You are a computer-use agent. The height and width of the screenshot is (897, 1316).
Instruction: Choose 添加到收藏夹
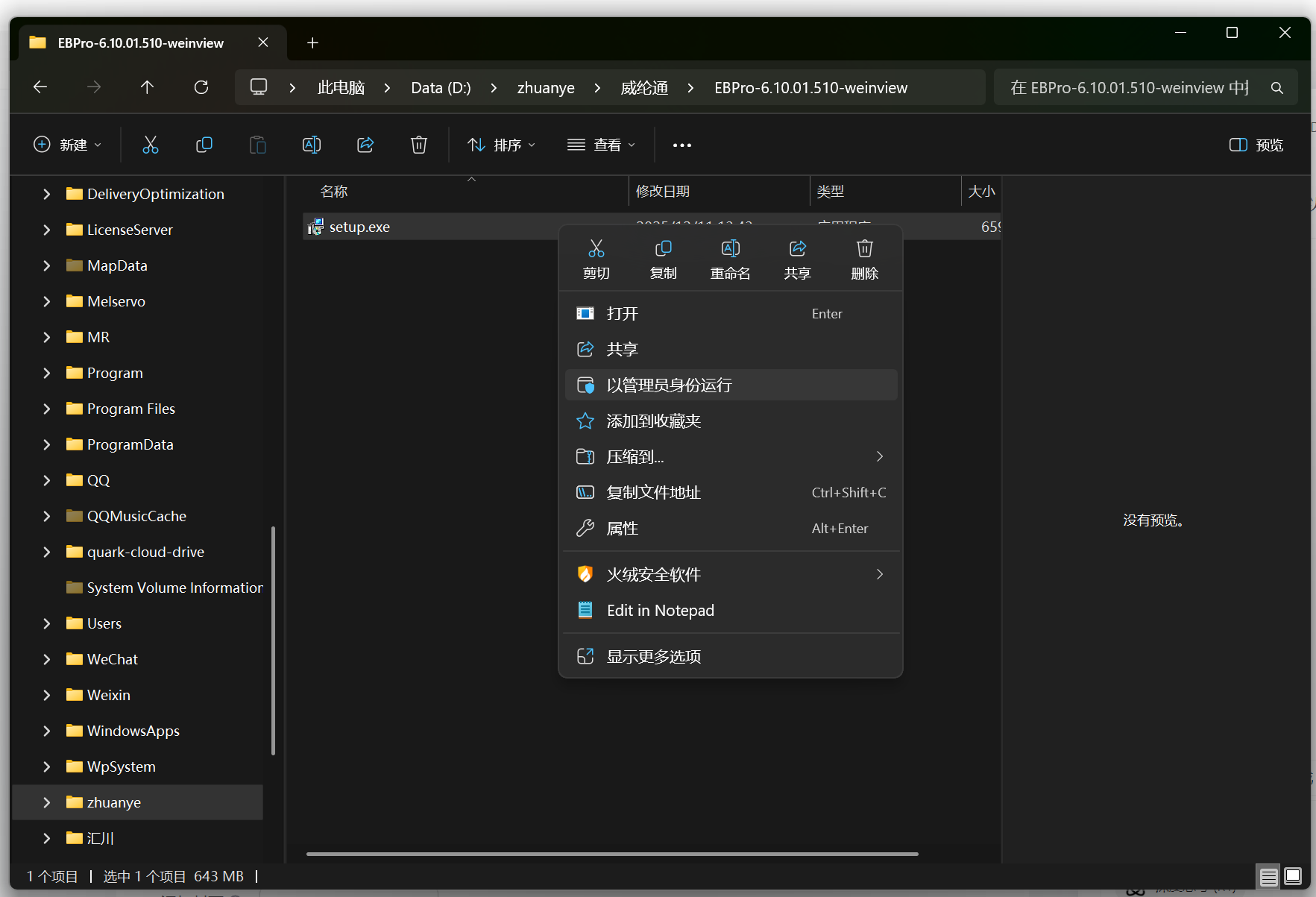[x=731, y=421]
